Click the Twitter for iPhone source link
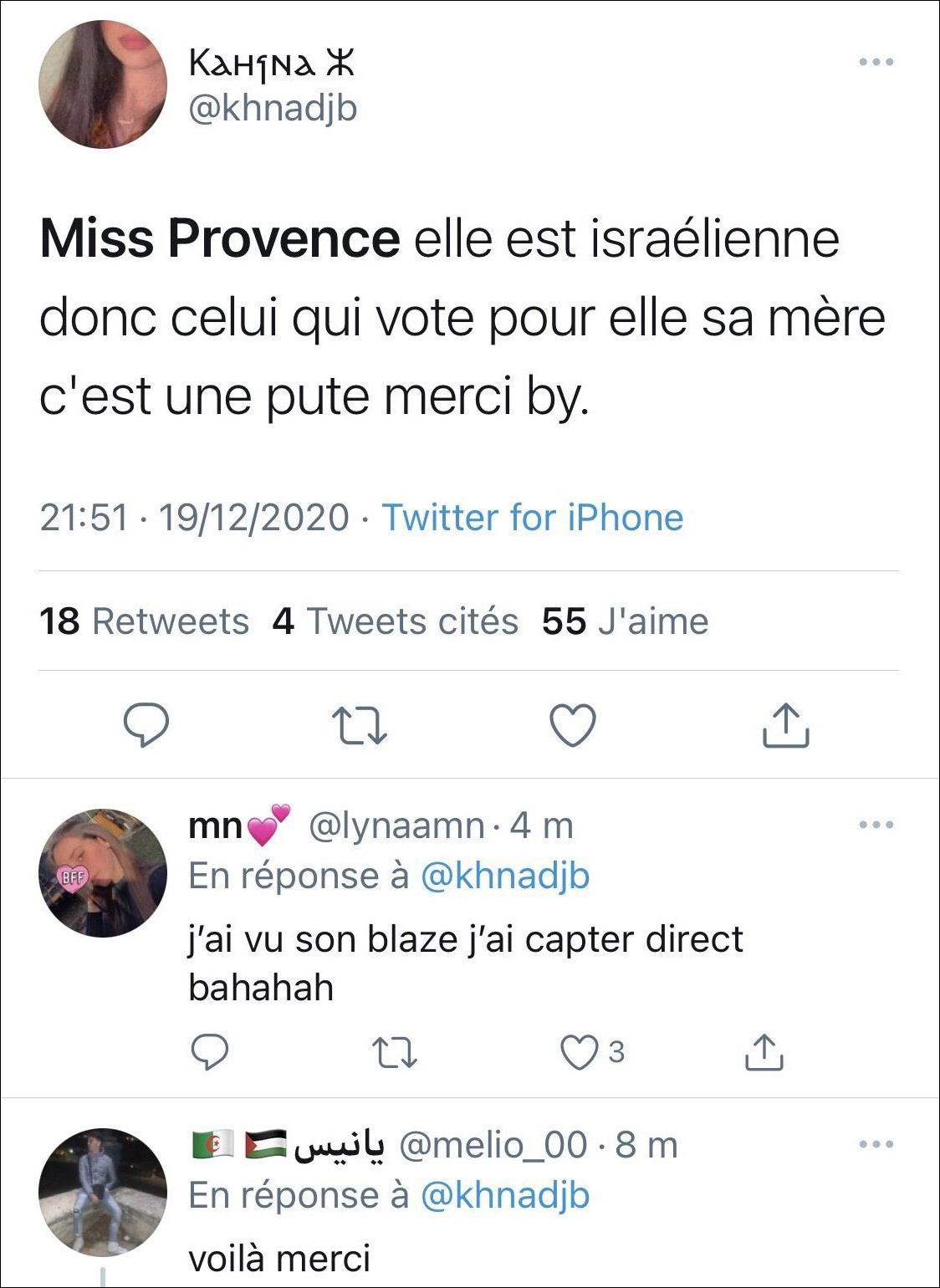 point(533,518)
